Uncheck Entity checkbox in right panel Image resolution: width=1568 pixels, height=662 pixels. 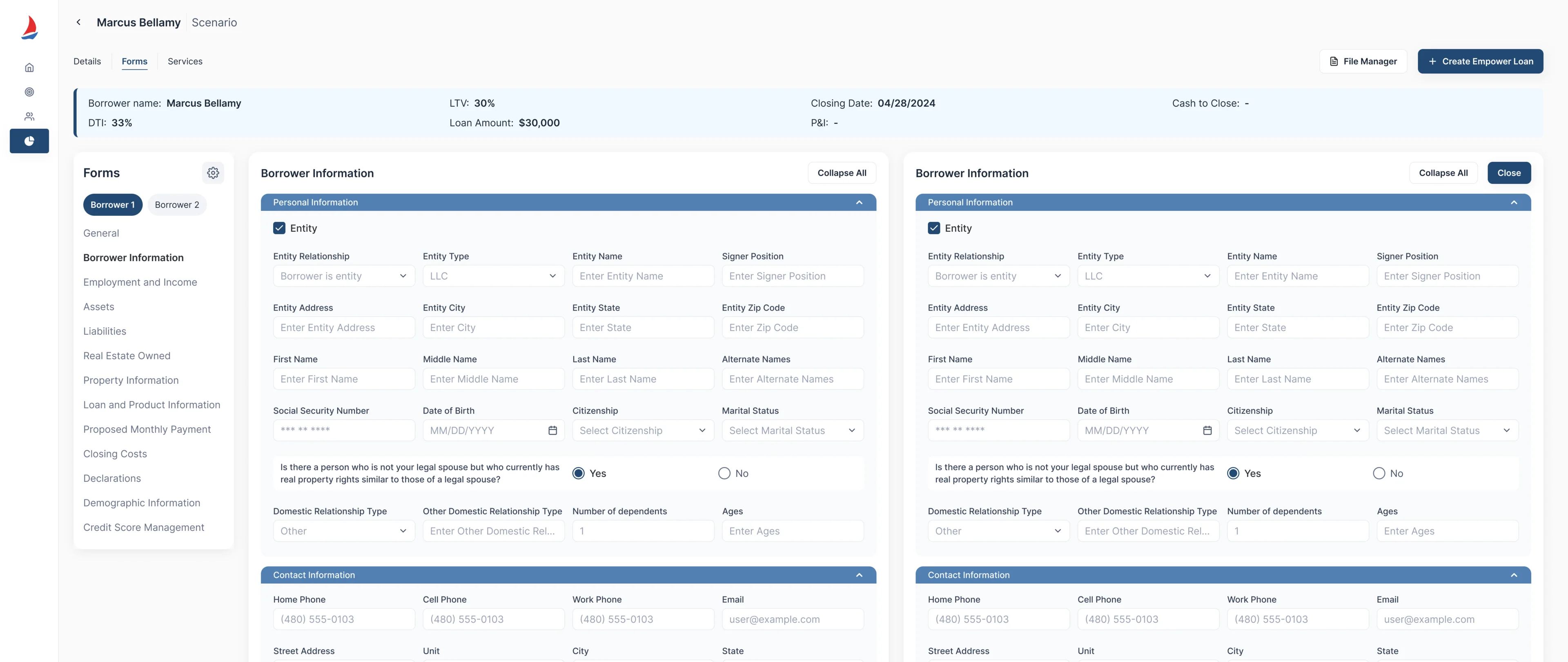[934, 228]
